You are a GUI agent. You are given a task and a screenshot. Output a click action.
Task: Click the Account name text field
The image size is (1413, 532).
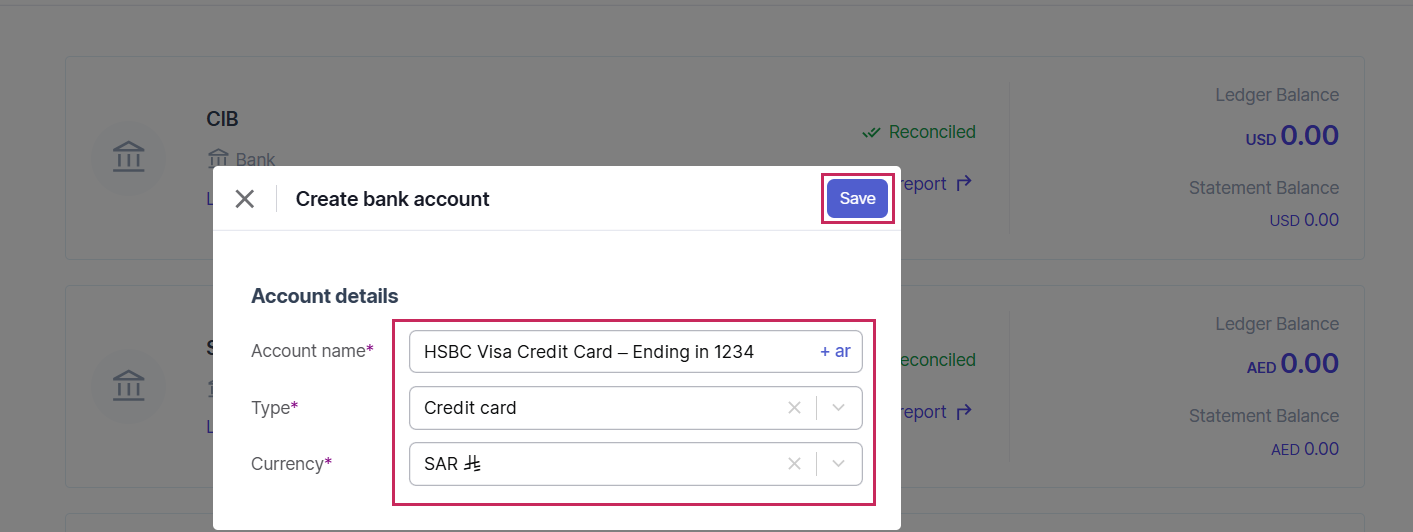coord(610,352)
